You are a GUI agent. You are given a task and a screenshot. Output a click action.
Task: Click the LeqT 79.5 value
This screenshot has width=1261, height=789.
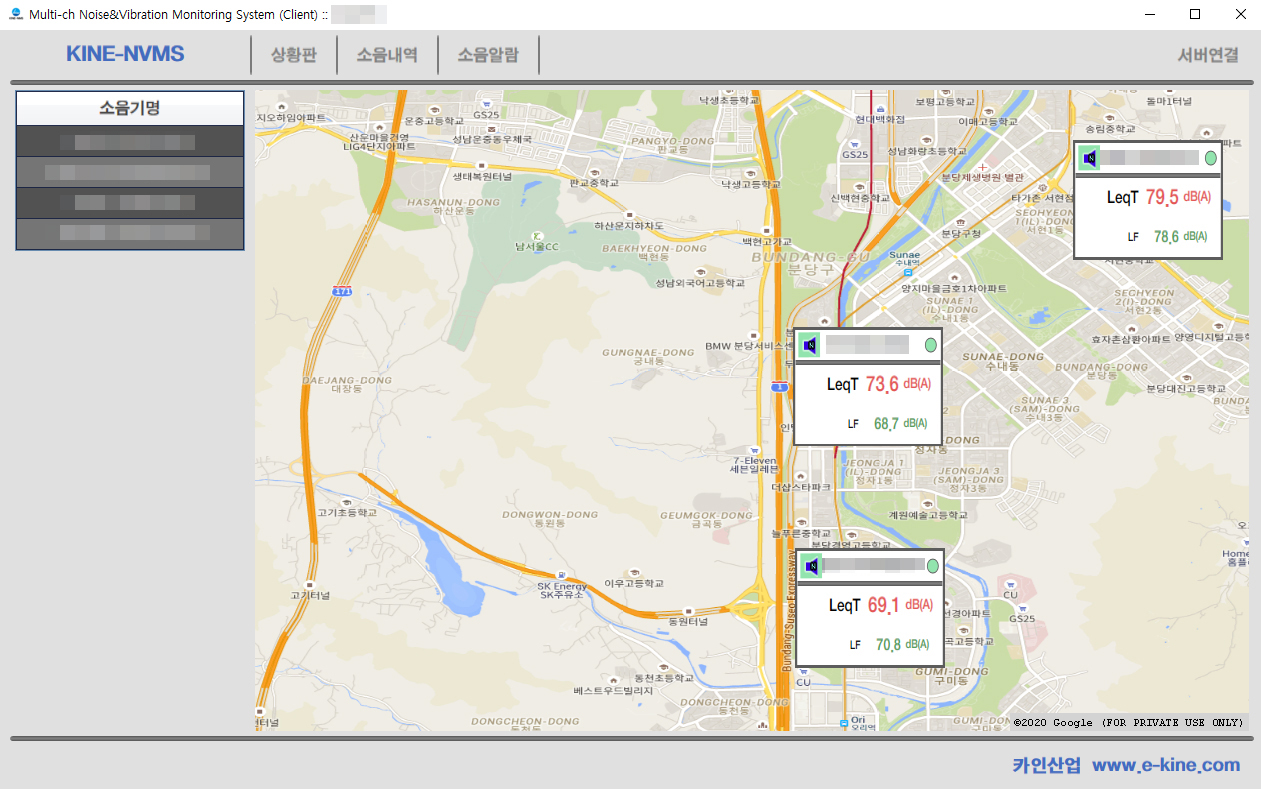1162,197
